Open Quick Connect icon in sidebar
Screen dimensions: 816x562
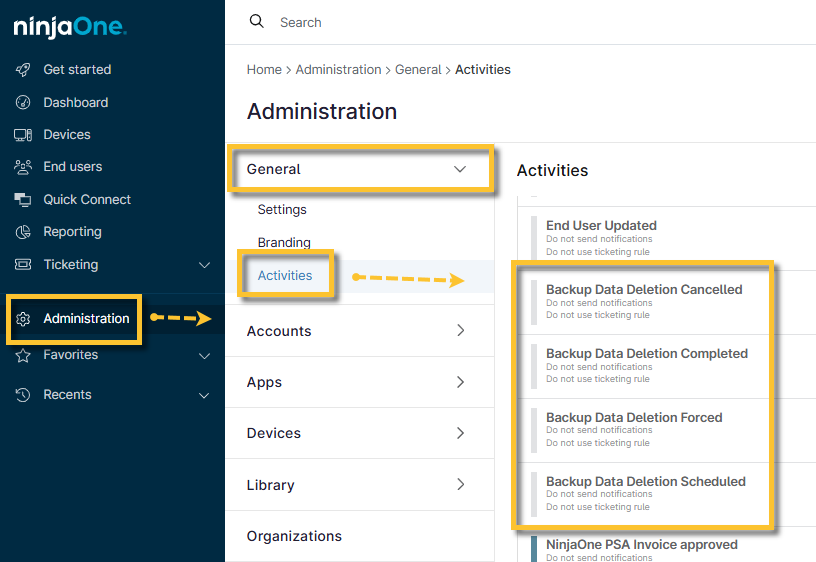click(23, 200)
